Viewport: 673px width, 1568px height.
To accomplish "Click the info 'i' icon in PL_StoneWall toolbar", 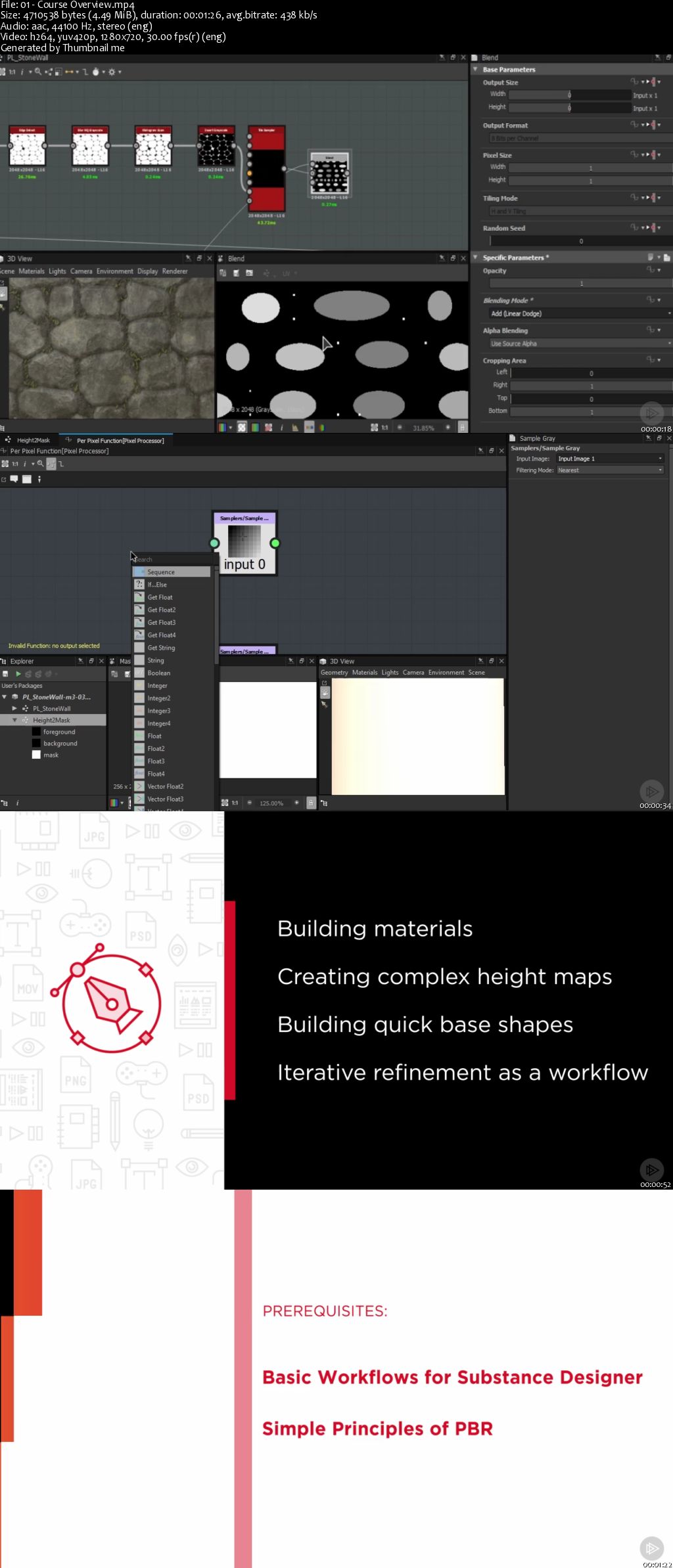I will tap(22, 72).
